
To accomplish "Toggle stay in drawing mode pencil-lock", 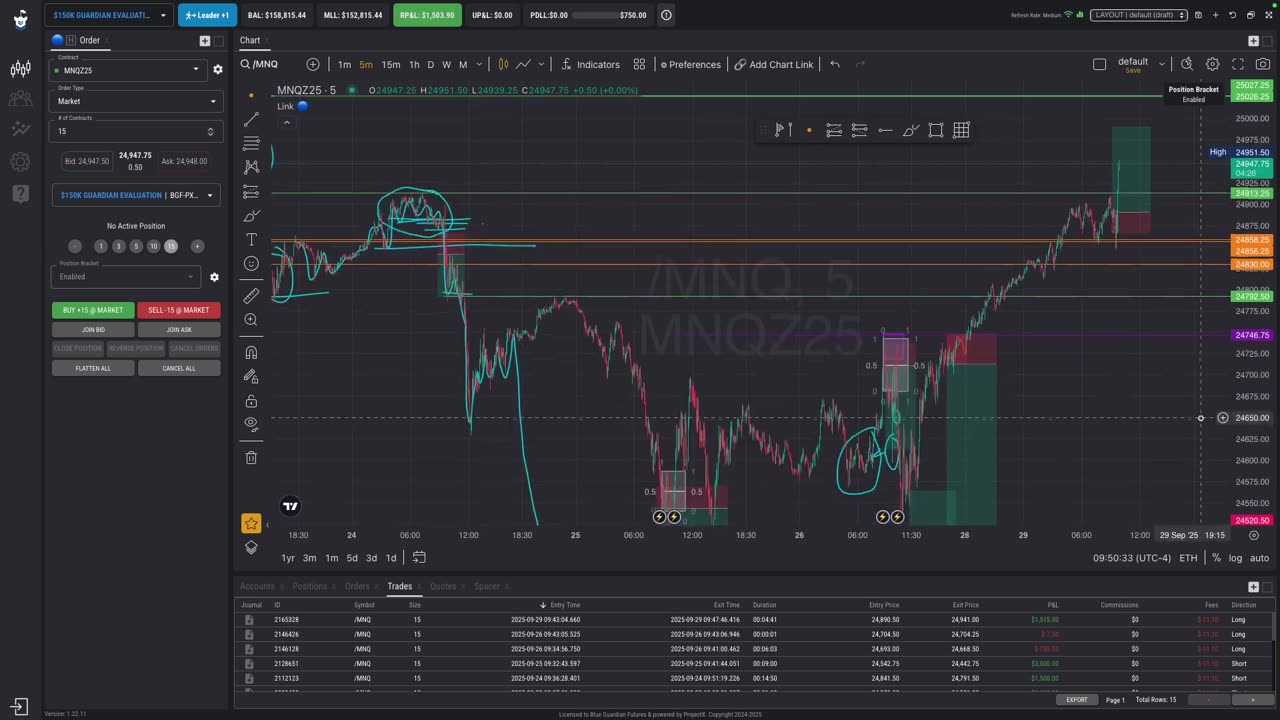I will click(251, 376).
